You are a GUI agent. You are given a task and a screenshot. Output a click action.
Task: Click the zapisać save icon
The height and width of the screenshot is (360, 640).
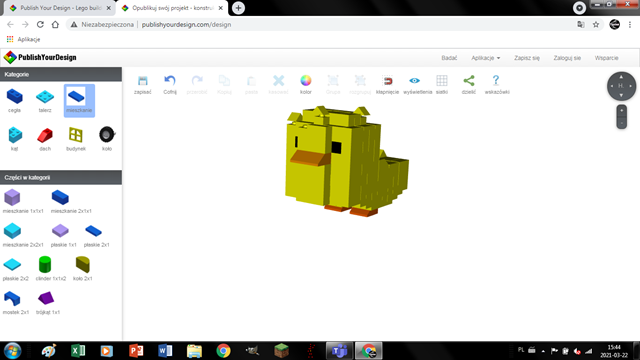point(142,81)
